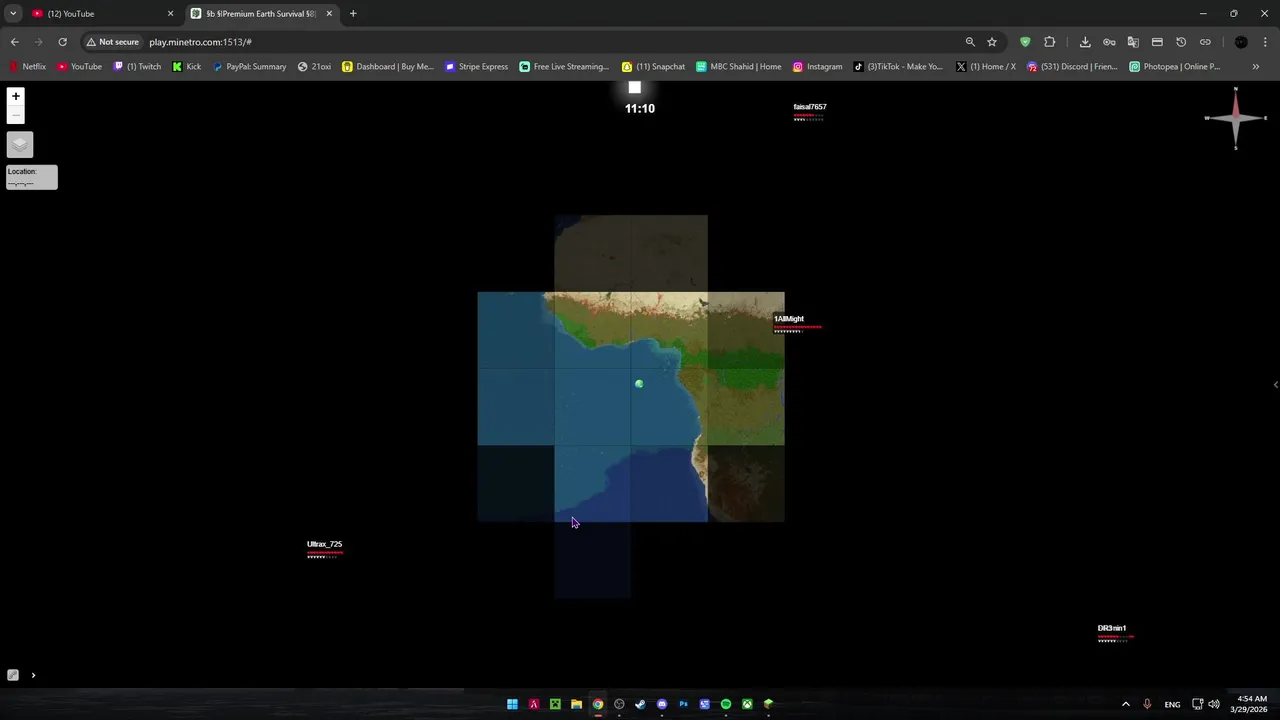Open the tab search dropdown
The width and height of the screenshot is (1280, 720).
click(x=13, y=14)
